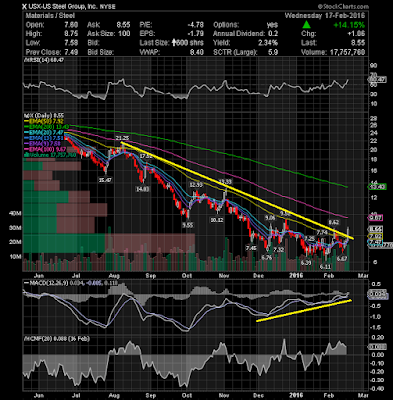Click the EPS value -1.79
Image resolution: width=393 pixels, height=400 pixels.
pyautogui.click(x=196, y=34)
